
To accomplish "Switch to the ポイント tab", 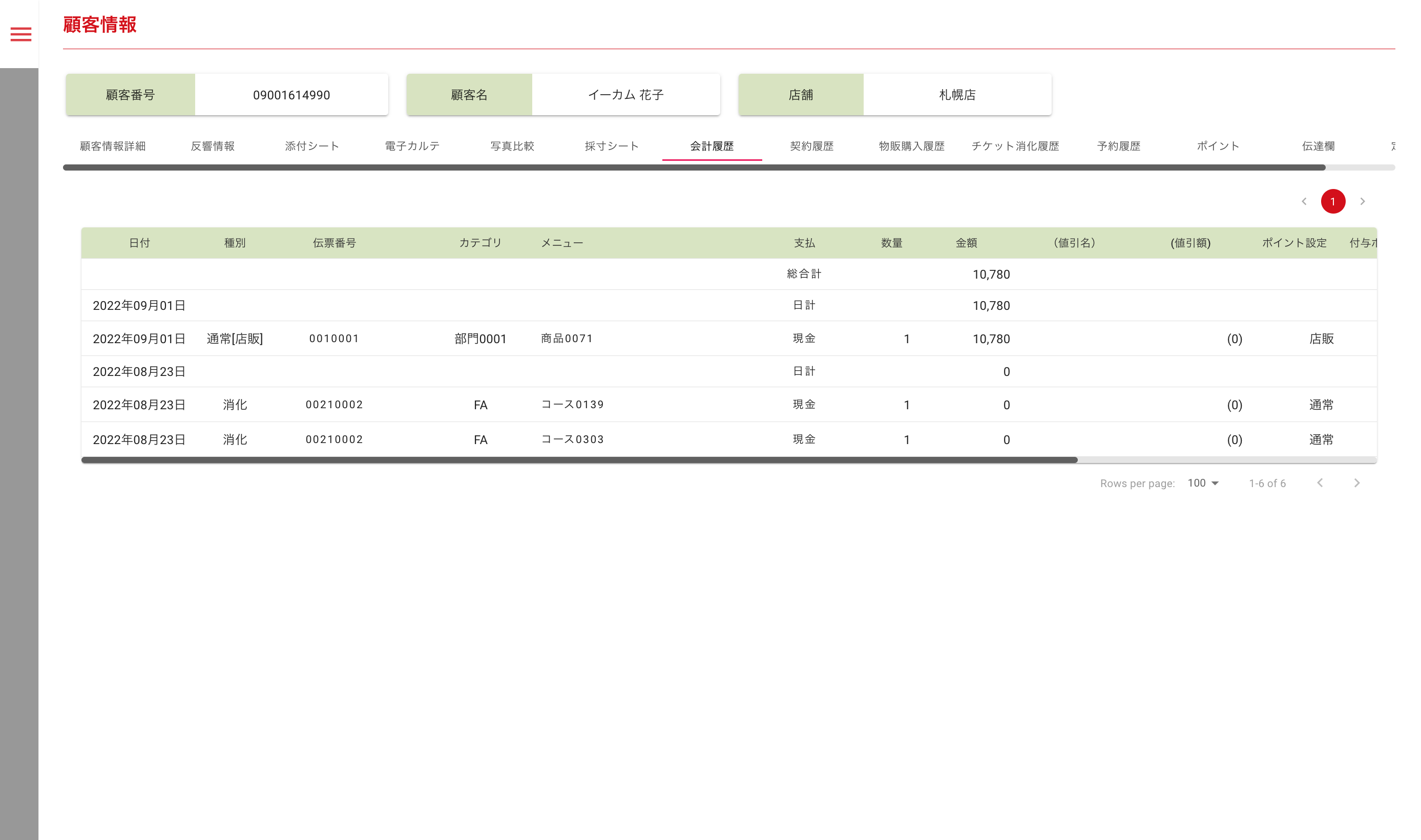I will coord(1218,146).
